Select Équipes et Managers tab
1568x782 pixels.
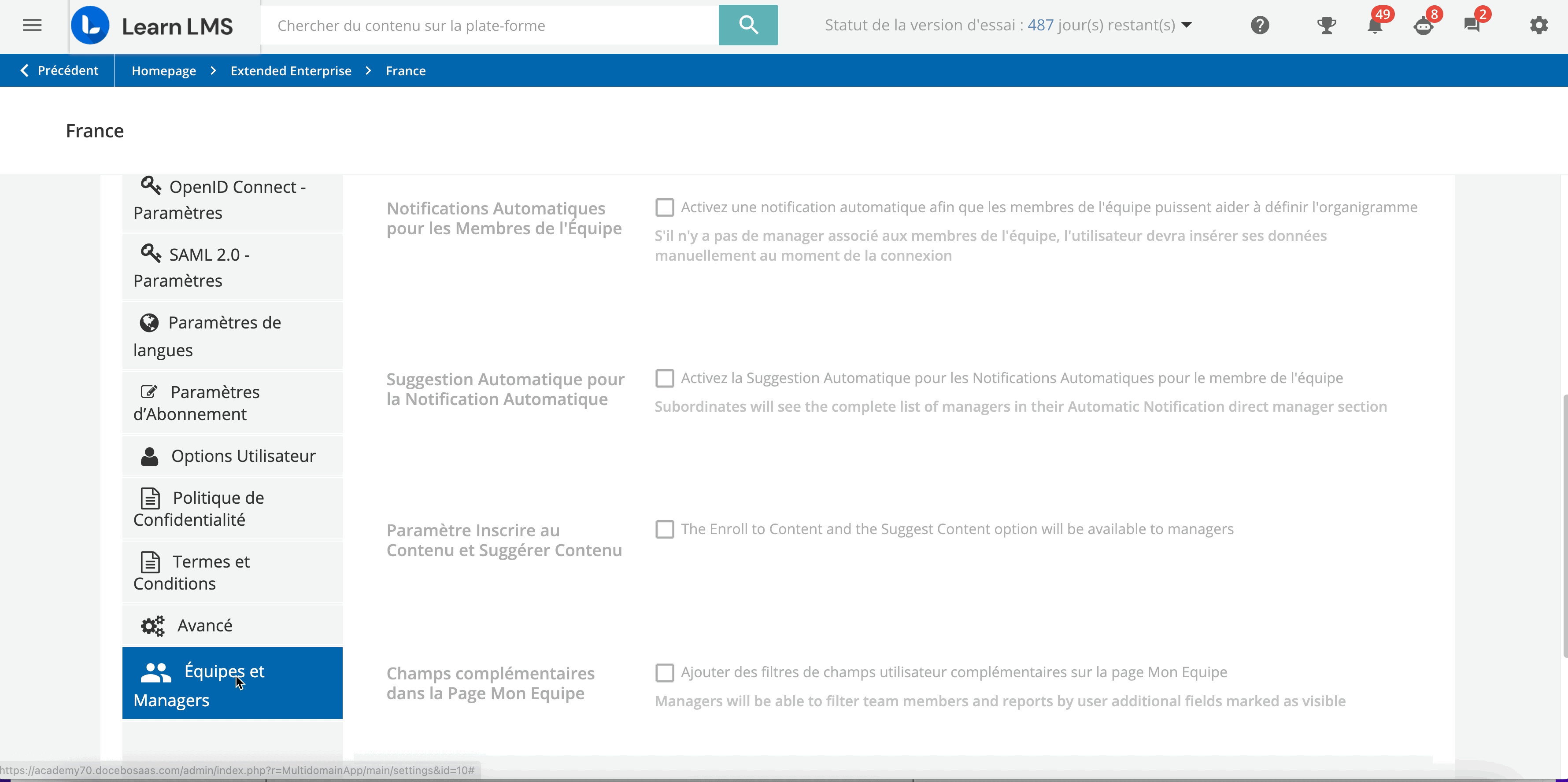[233, 683]
